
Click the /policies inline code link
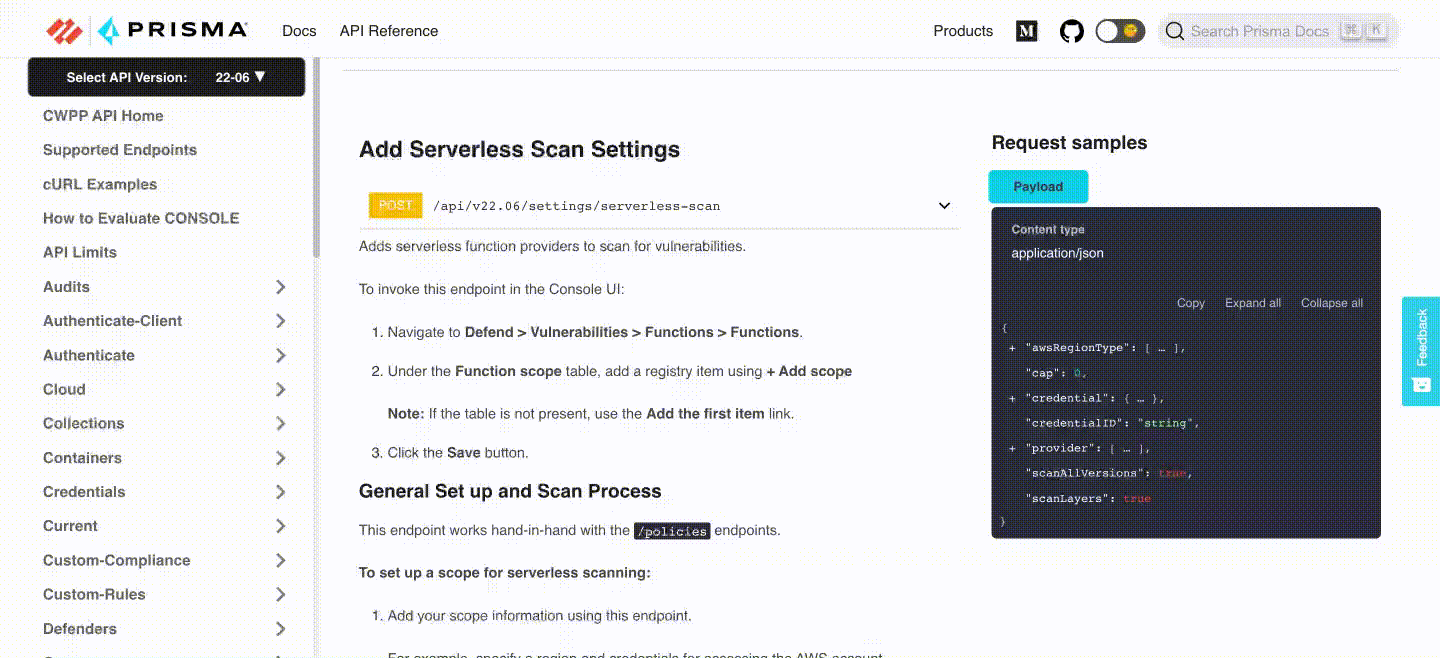[x=672, y=531]
